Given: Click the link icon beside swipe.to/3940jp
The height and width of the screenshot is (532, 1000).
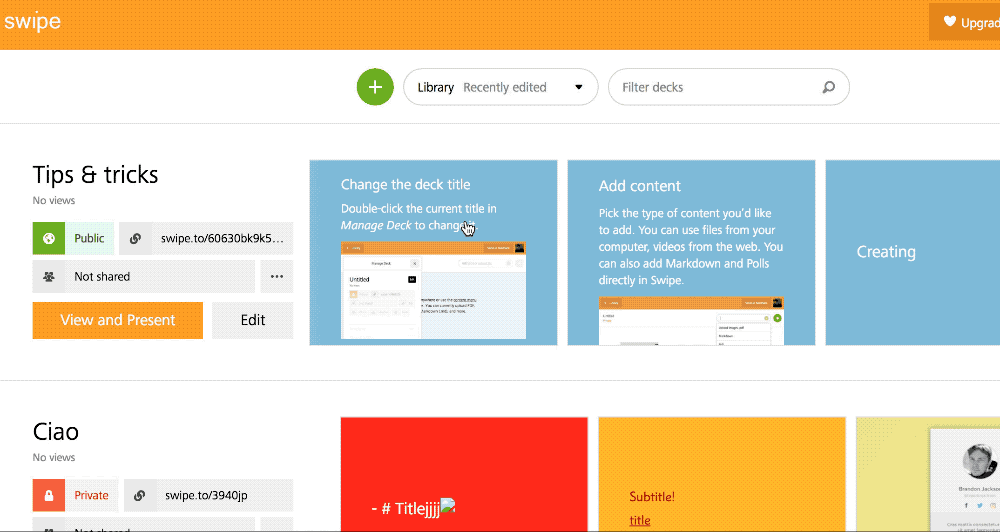Looking at the screenshot, I should (139, 495).
